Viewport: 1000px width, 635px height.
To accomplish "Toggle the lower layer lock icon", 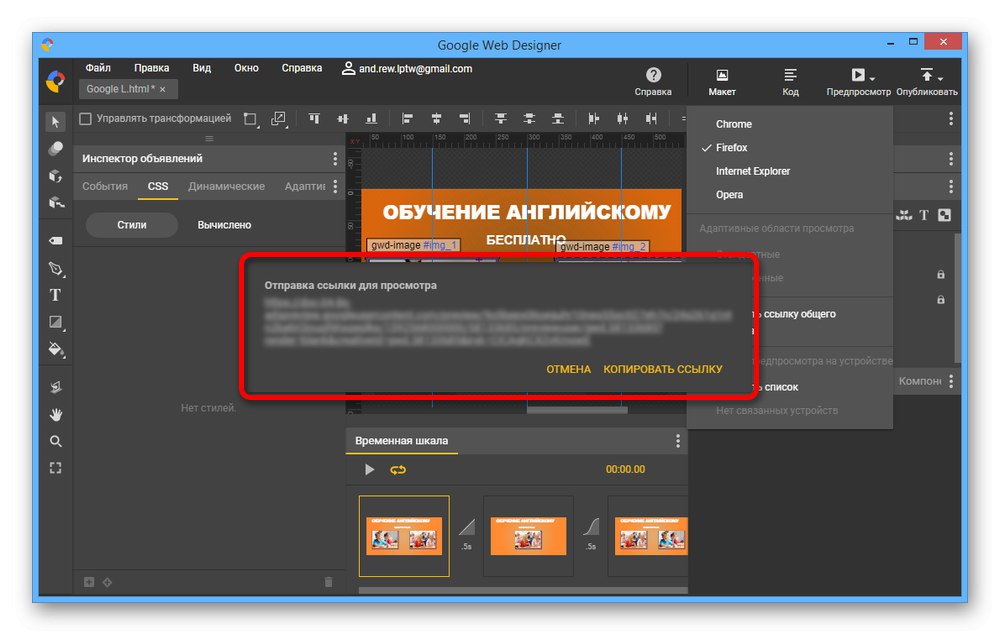I will (x=941, y=299).
